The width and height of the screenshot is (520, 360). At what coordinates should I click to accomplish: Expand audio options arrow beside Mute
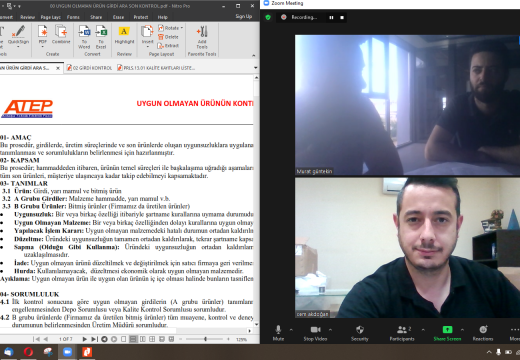point(291,330)
